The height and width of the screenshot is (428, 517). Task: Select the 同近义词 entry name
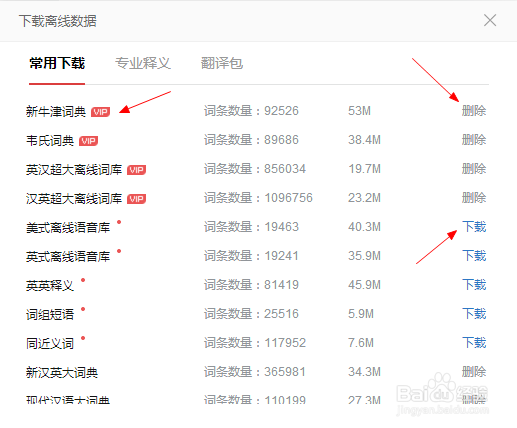(50, 343)
